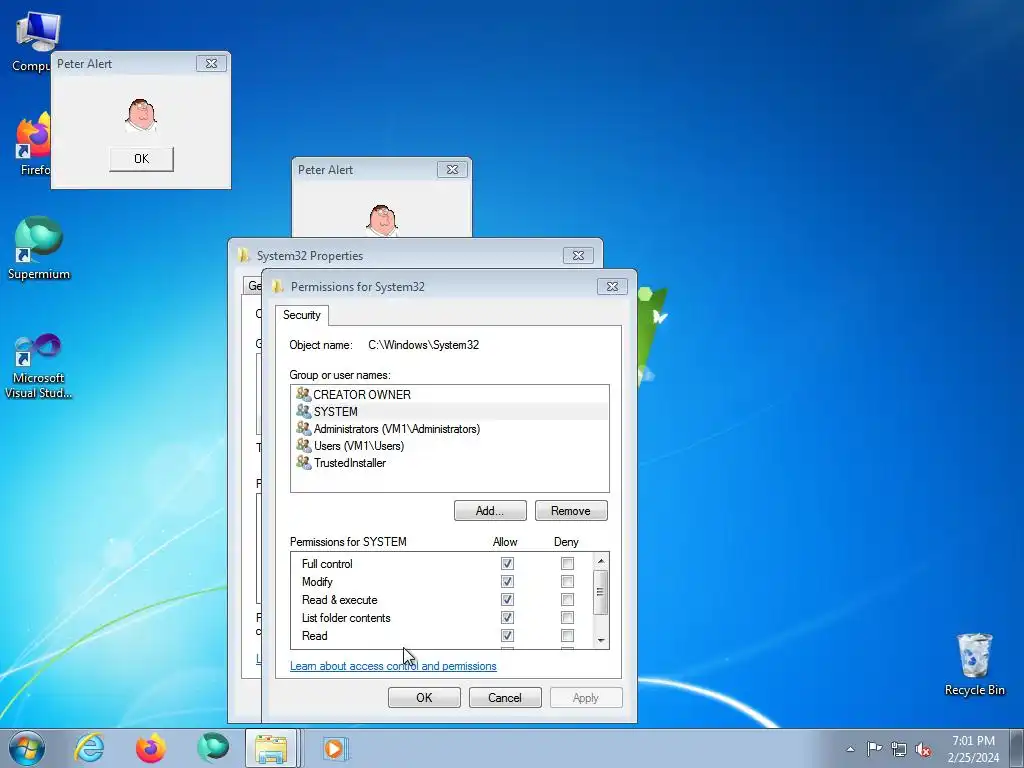Close the second Peter Alert window
Viewport: 1024px width, 768px height.
point(452,169)
